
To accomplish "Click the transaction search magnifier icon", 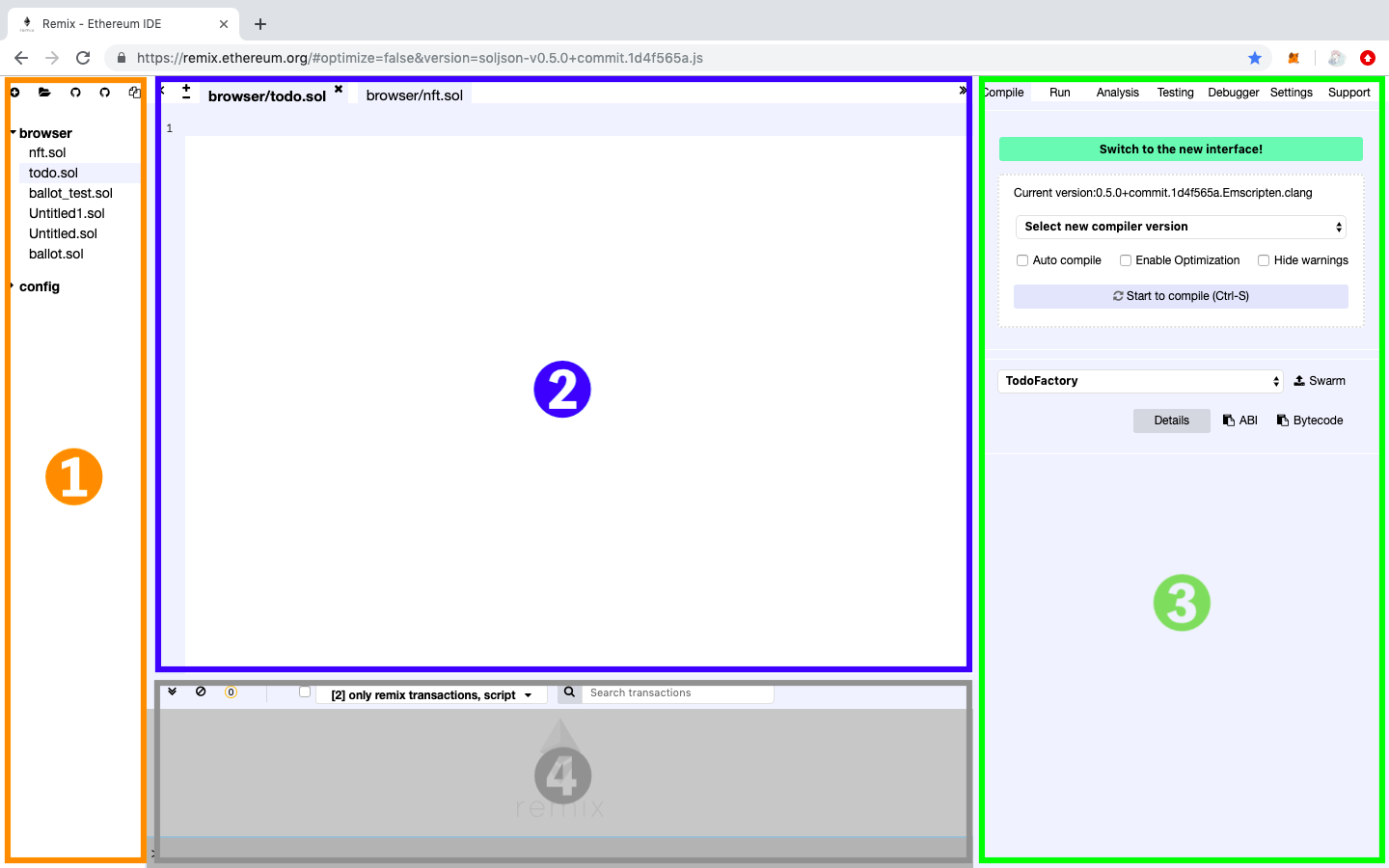I will [x=569, y=692].
